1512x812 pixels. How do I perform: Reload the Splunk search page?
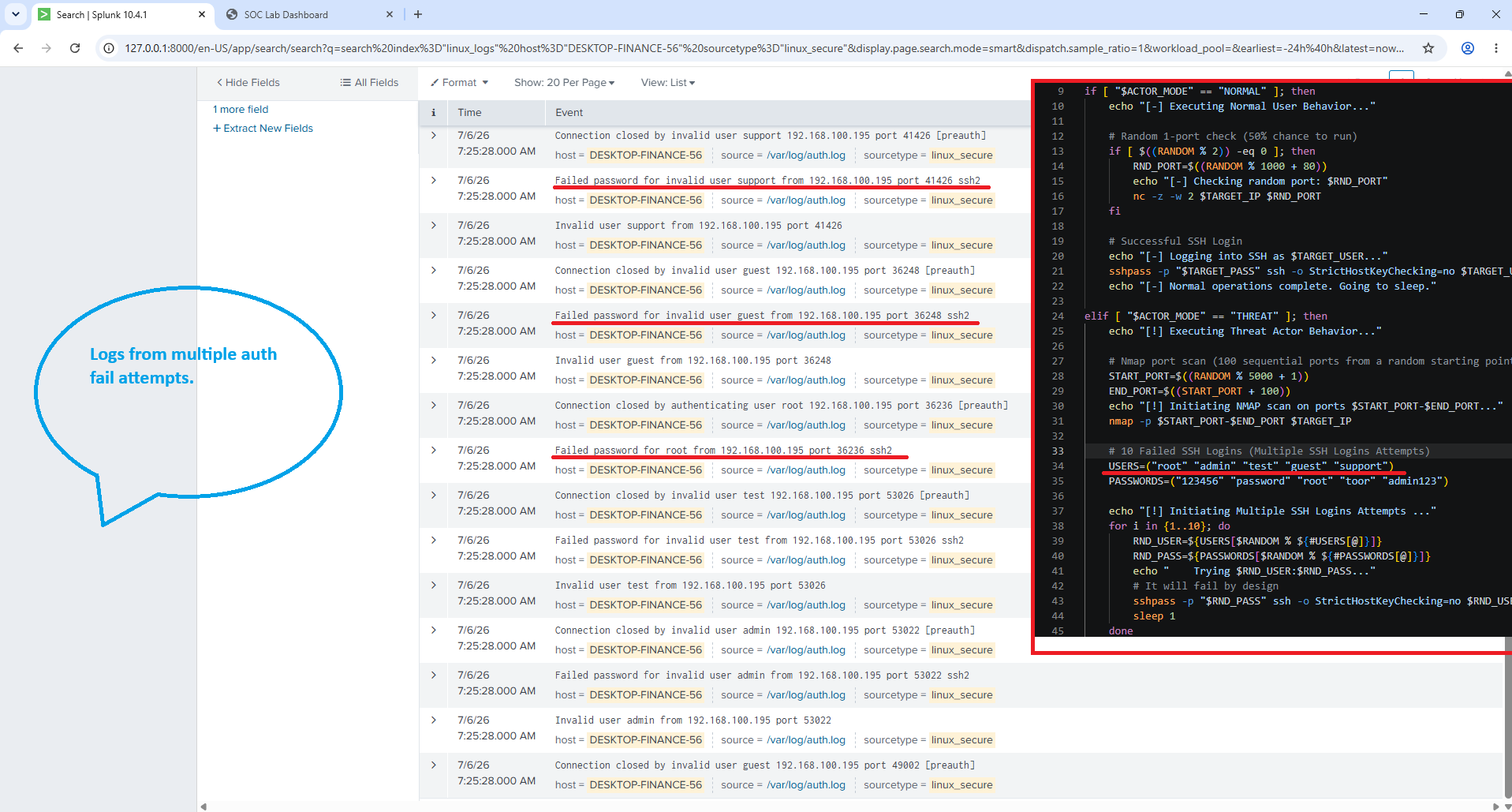(75, 48)
